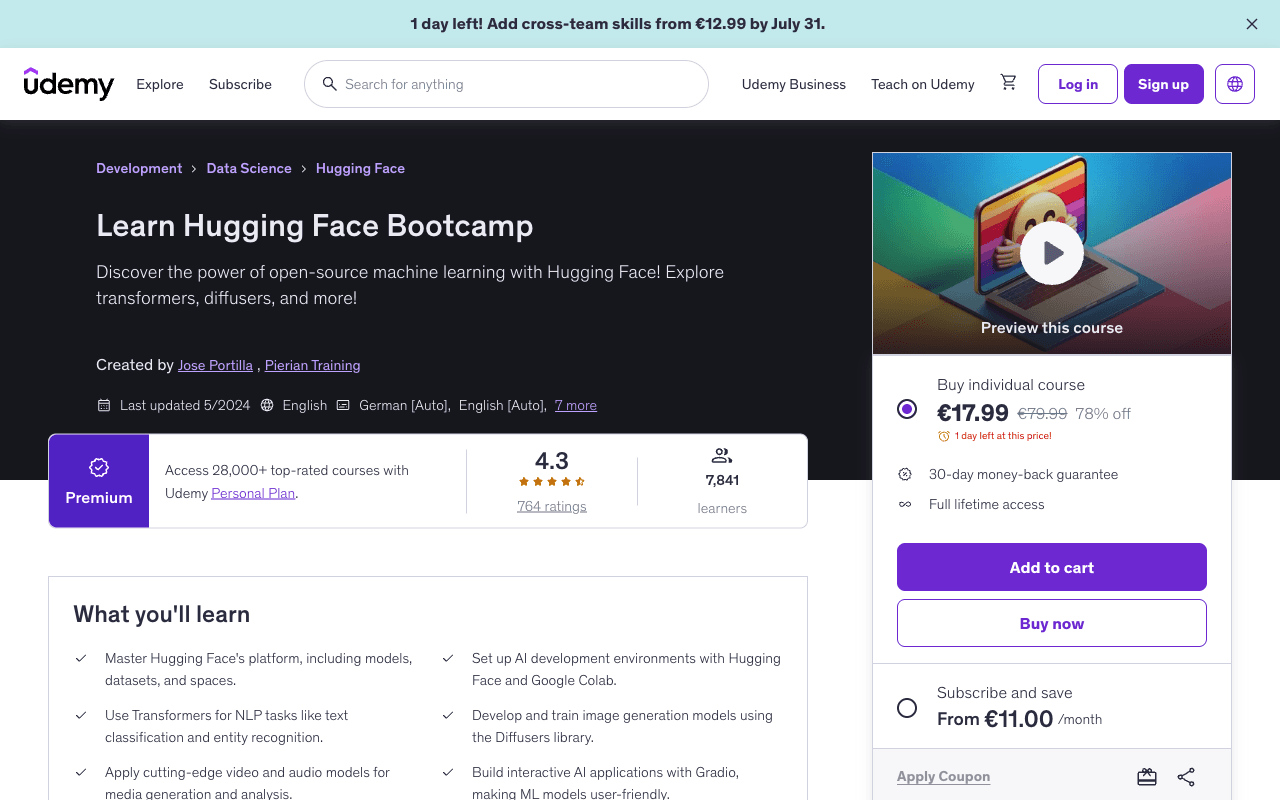Click the alarm clock price icon
Screen dimensions: 1280x800
[x=944, y=436]
